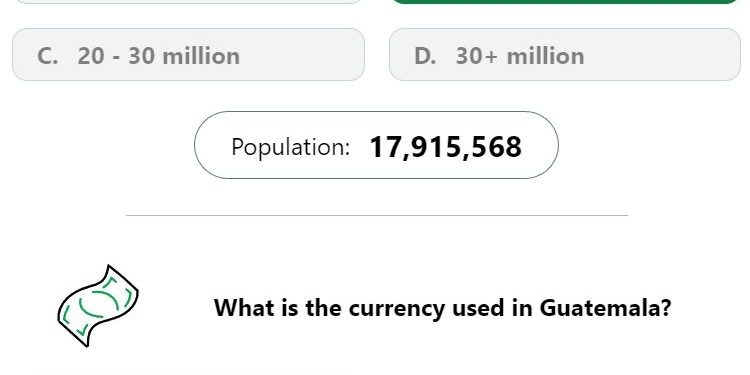Click the green circle in the banknote icon
Screen dimensions: 750x375
point(99,304)
